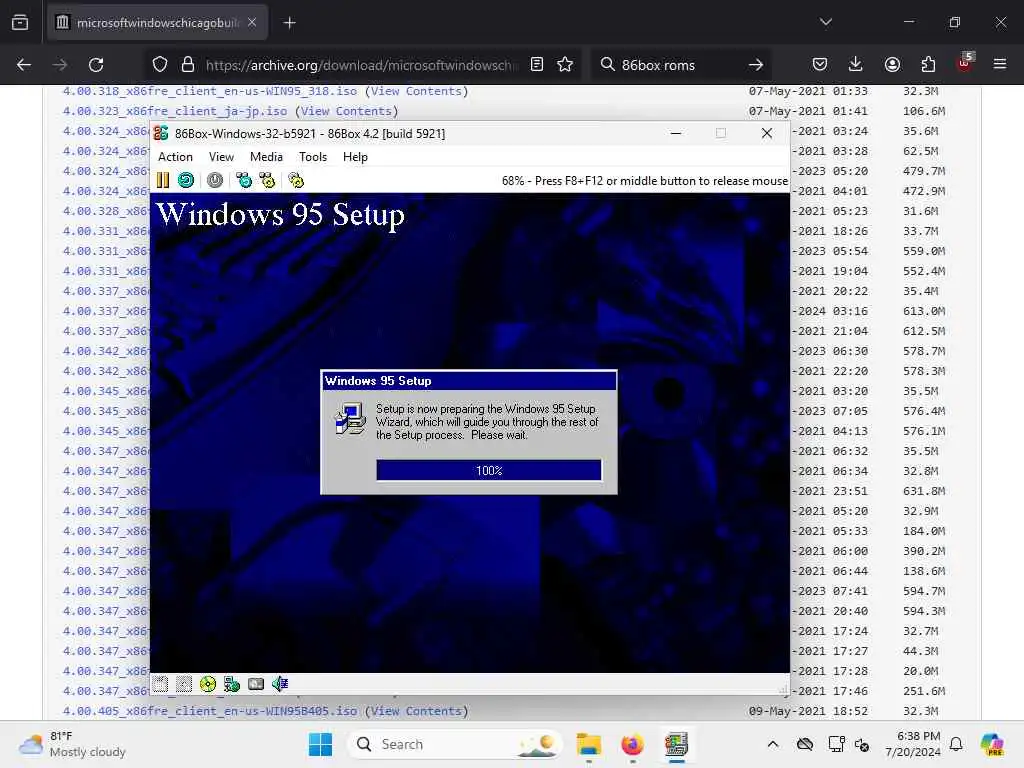The image size is (1024, 768).
Task: View Contents of the WIN95_318.iso file
Action: click(417, 91)
